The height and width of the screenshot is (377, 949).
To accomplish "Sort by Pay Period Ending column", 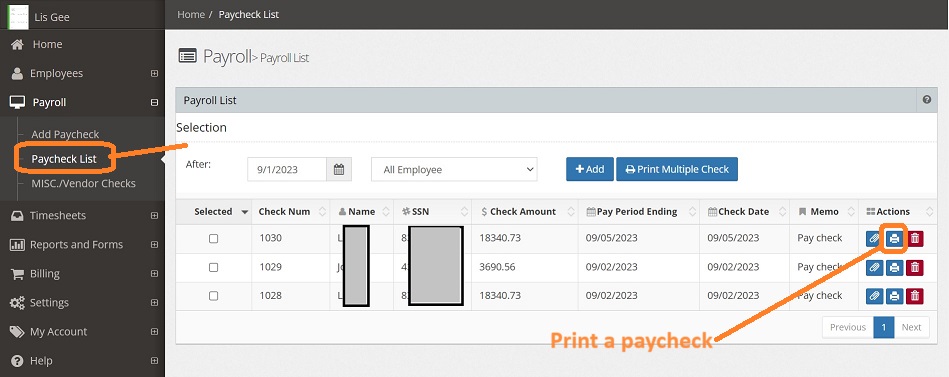I will click(639, 212).
